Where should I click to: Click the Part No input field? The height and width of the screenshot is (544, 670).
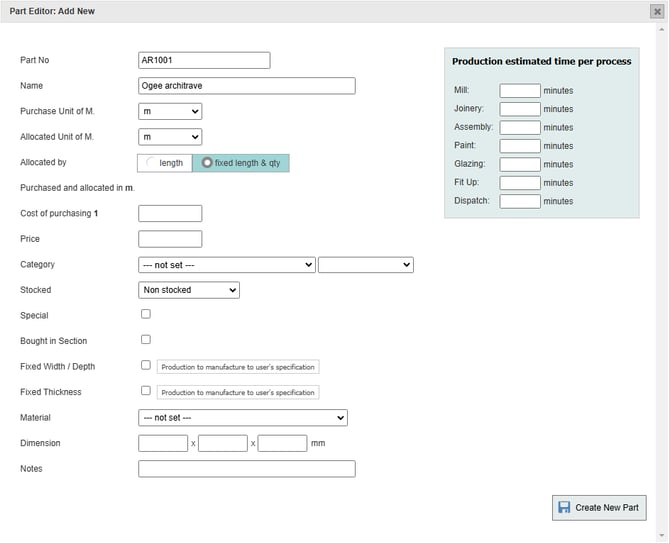204,60
